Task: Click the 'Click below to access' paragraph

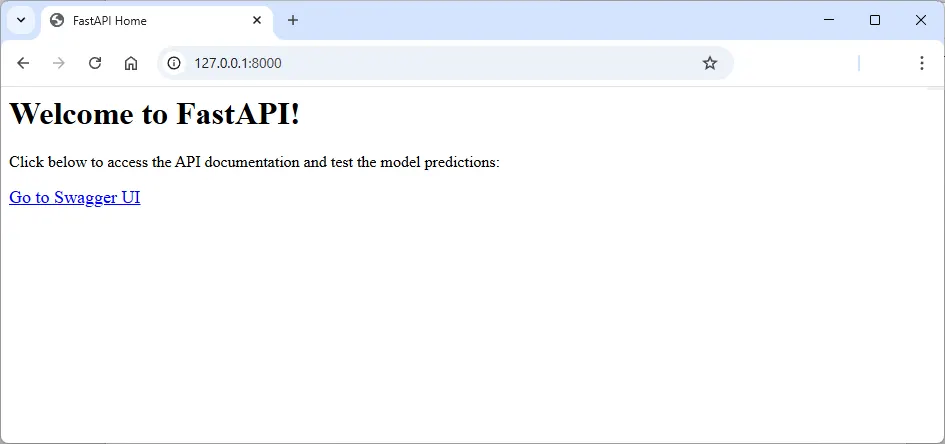Action: coord(254,162)
